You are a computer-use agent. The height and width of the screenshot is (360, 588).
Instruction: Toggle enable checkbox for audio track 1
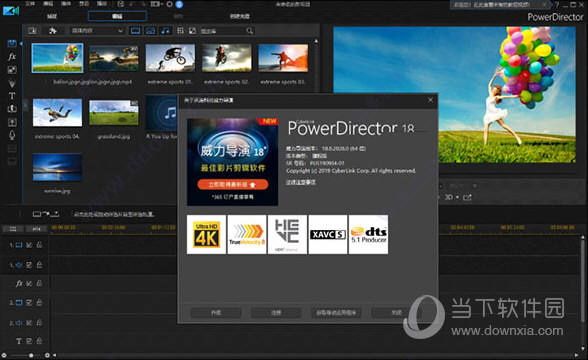29,265
